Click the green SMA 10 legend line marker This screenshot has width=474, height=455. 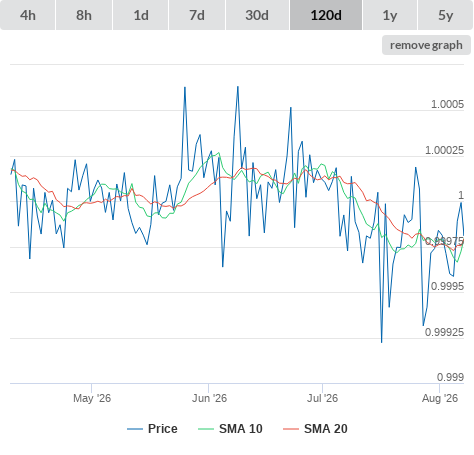pos(206,429)
